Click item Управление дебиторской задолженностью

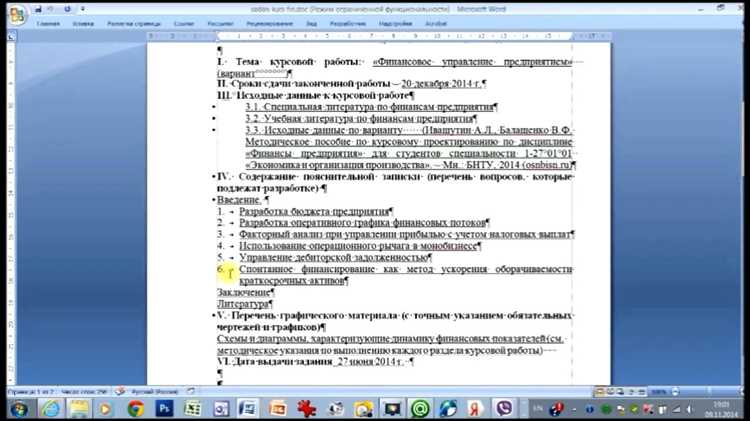click(x=333, y=257)
